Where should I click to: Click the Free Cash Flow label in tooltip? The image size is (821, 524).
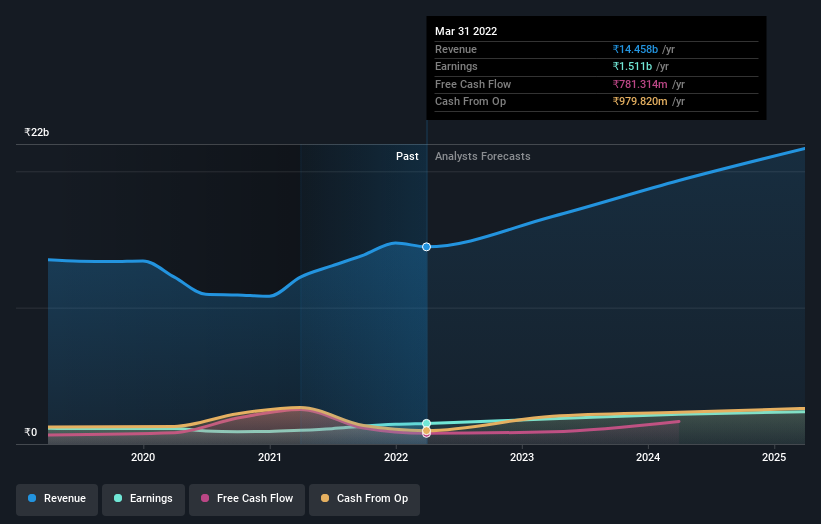473,84
